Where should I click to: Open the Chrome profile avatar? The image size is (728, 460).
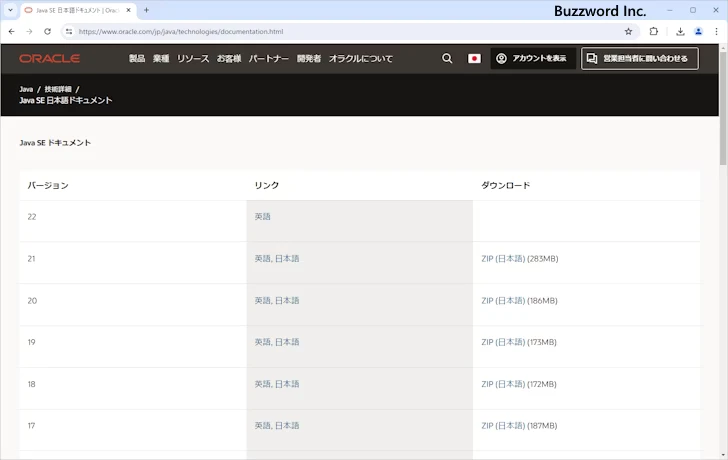click(698, 32)
